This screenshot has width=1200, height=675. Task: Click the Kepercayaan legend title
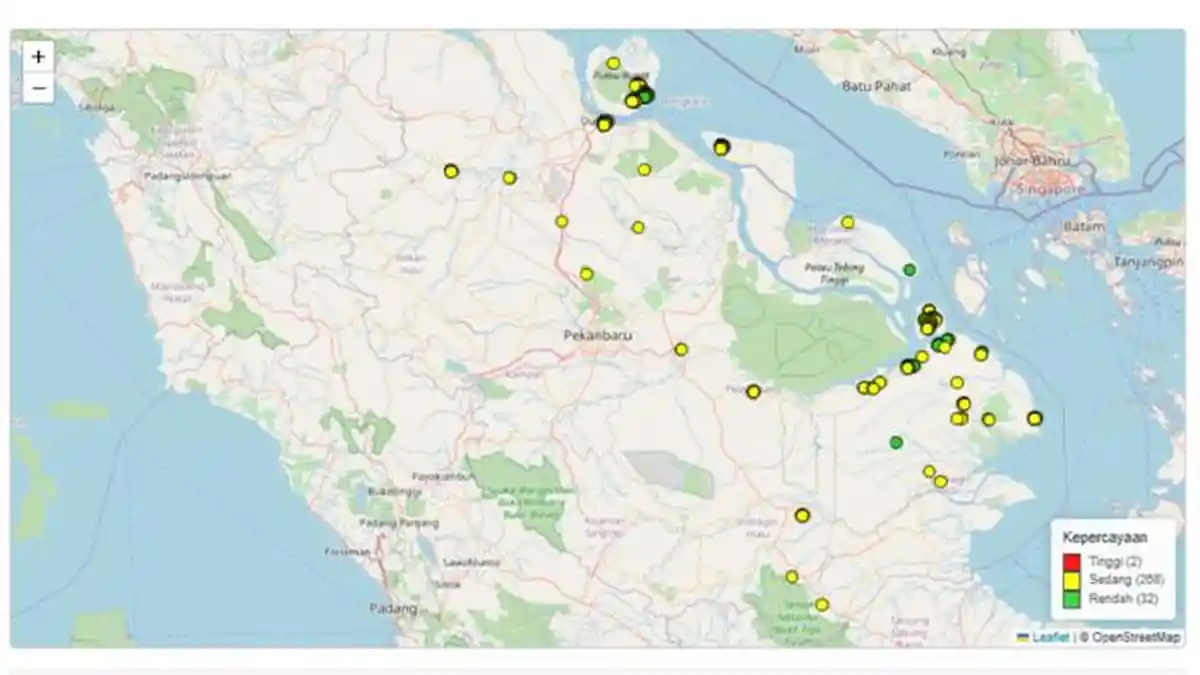pos(1104,537)
